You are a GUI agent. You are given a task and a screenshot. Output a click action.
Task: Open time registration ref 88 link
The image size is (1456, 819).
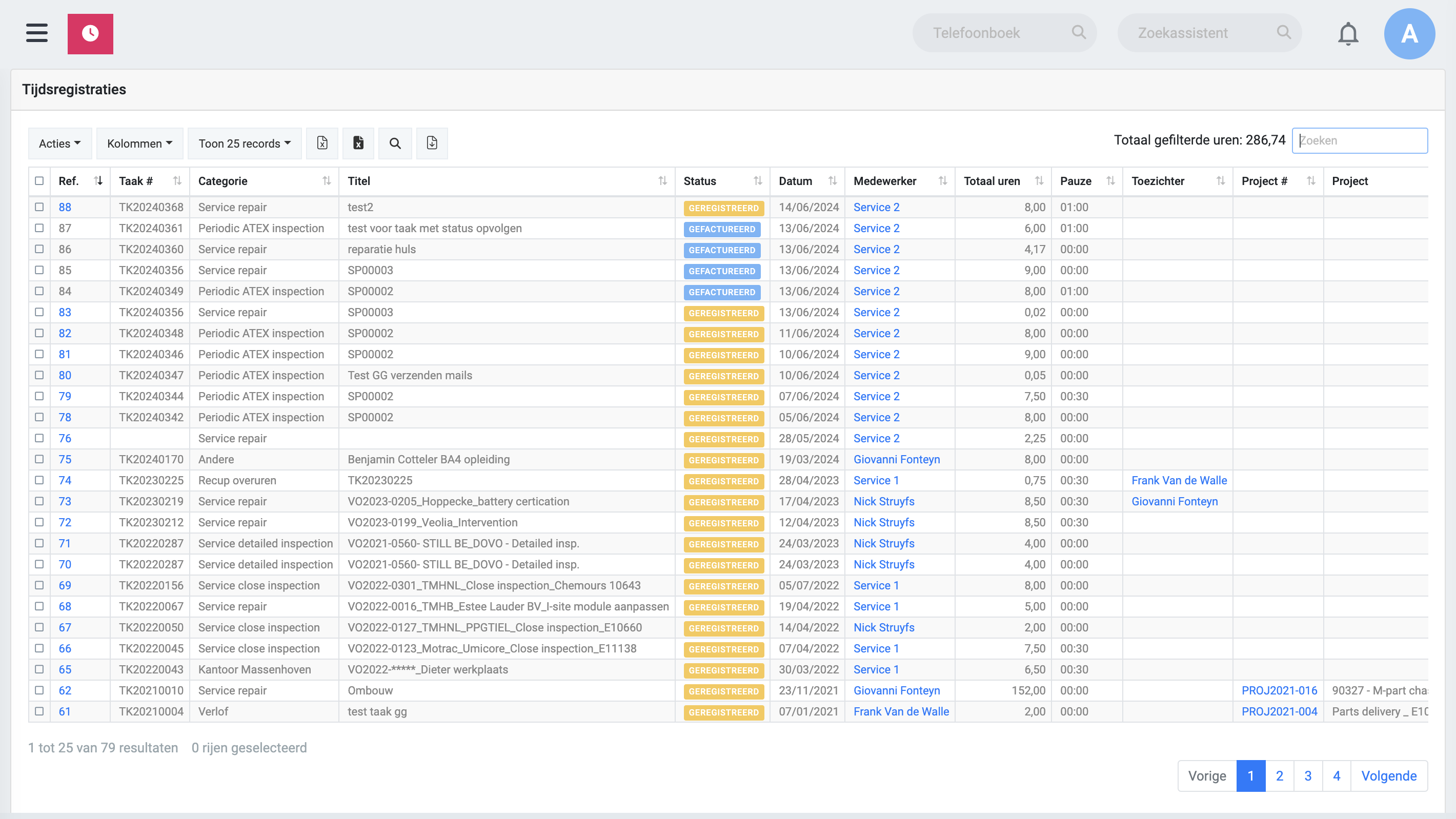[x=65, y=207]
